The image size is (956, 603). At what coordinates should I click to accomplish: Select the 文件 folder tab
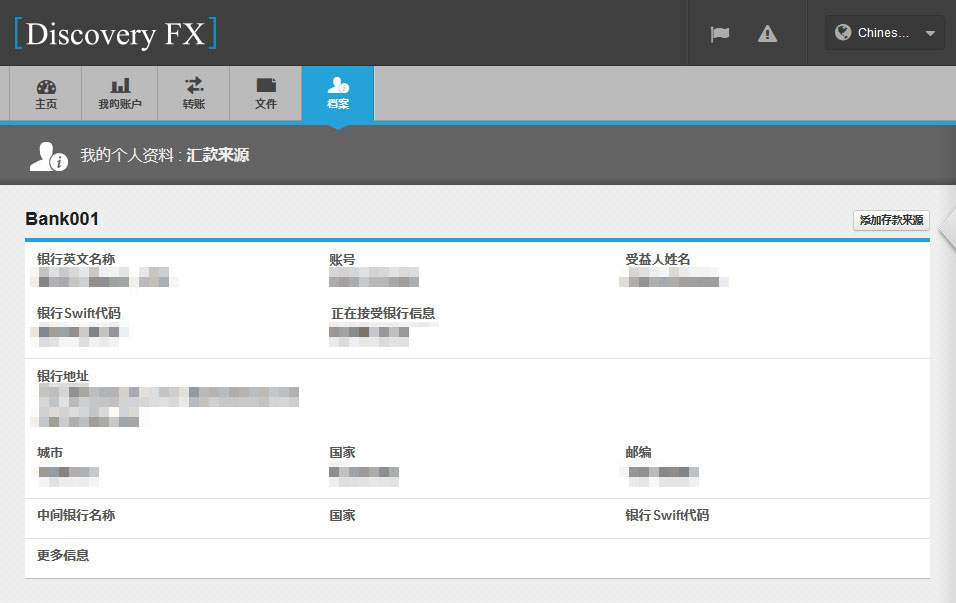pyautogui.click(x=266, y=94)
